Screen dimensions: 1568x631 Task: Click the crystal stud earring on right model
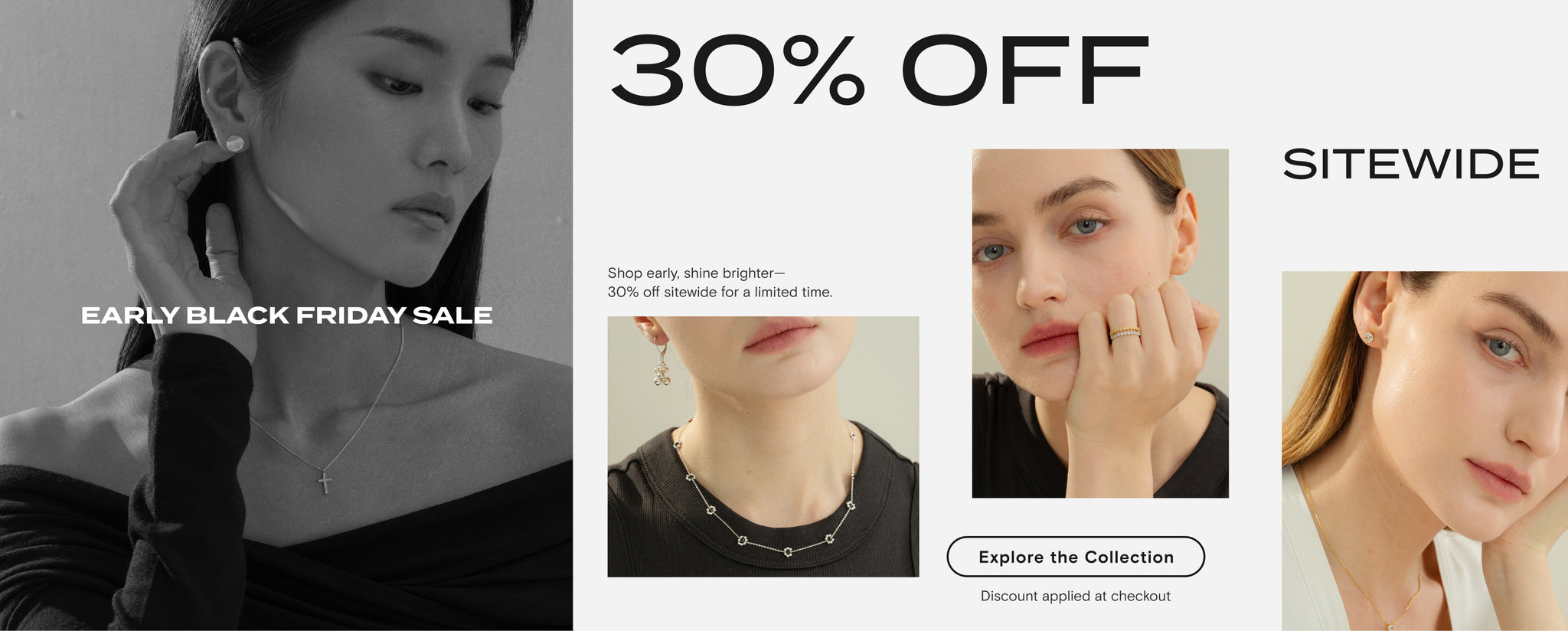[x=1368, y=337]
